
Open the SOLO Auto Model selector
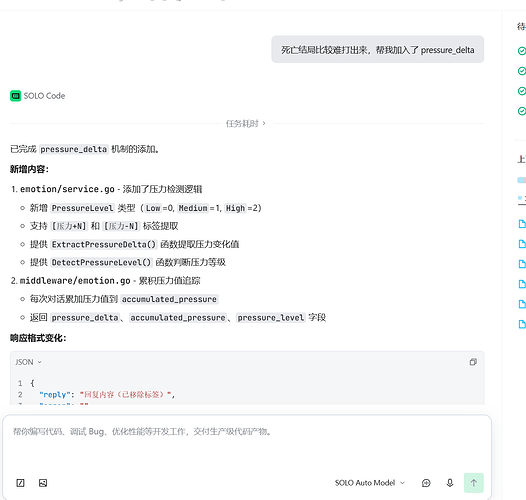point(370,483)
